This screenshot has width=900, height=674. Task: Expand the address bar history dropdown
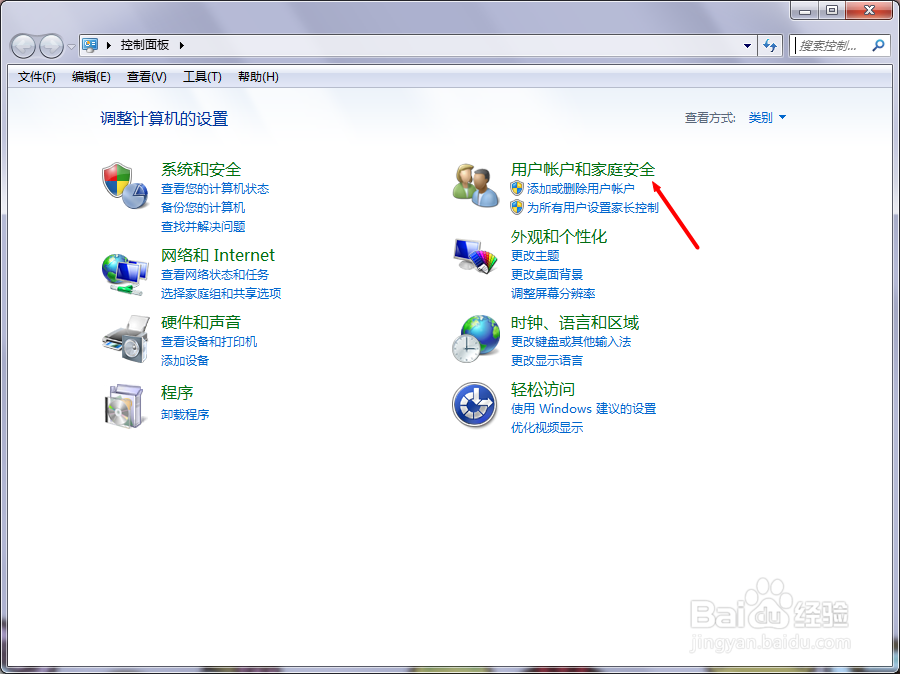(x=747, y=45)
